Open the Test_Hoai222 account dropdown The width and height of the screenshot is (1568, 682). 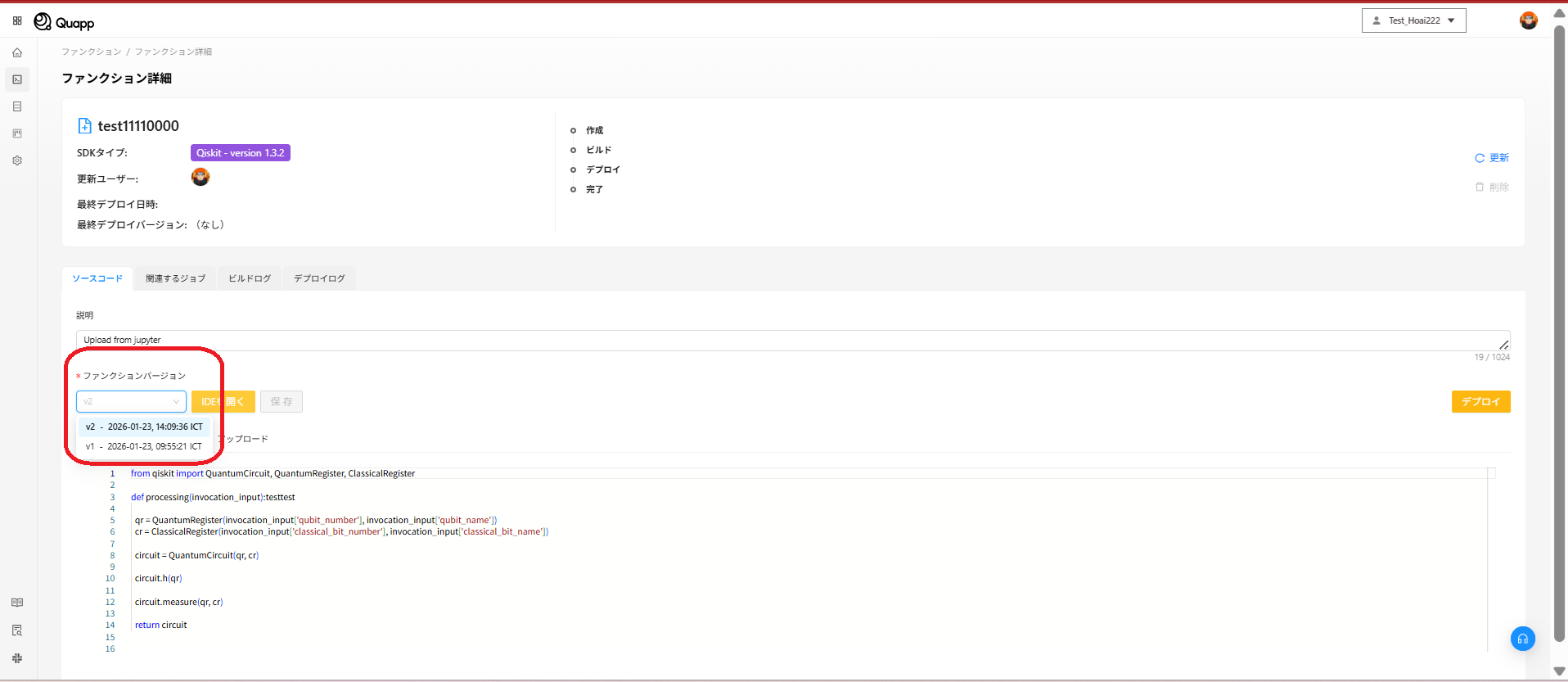(1413, 20)
